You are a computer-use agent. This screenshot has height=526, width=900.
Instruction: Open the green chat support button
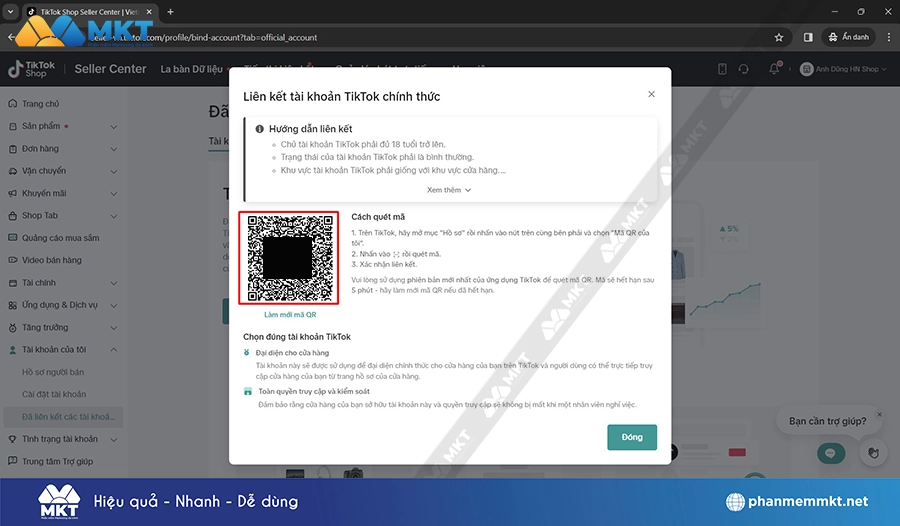click(831, 453)
